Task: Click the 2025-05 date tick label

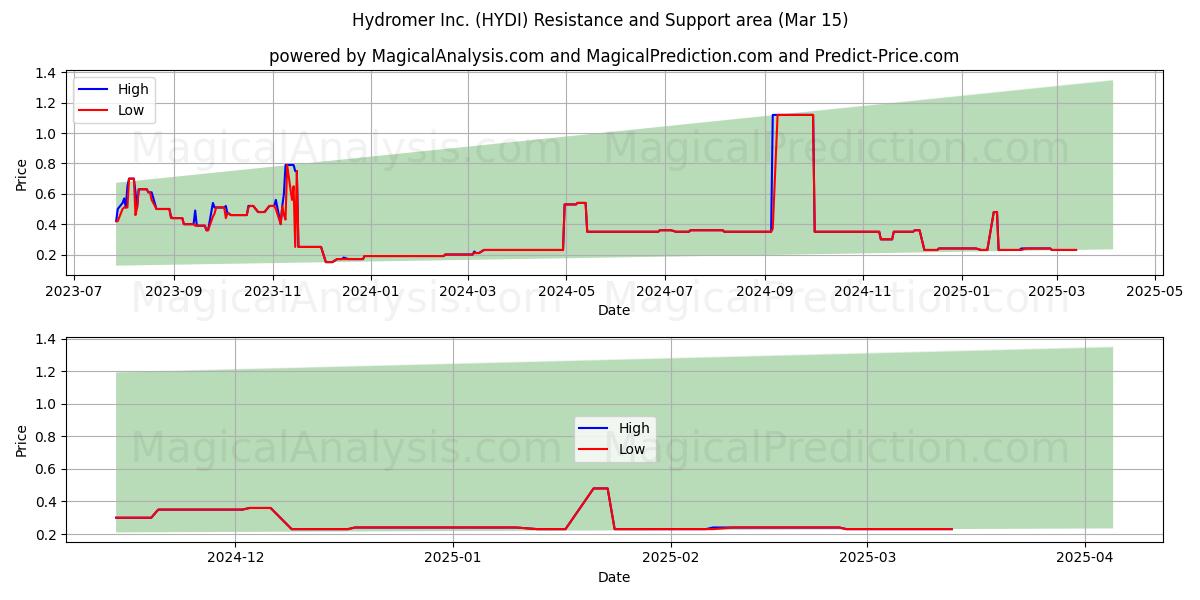Action: (1155, 291)
